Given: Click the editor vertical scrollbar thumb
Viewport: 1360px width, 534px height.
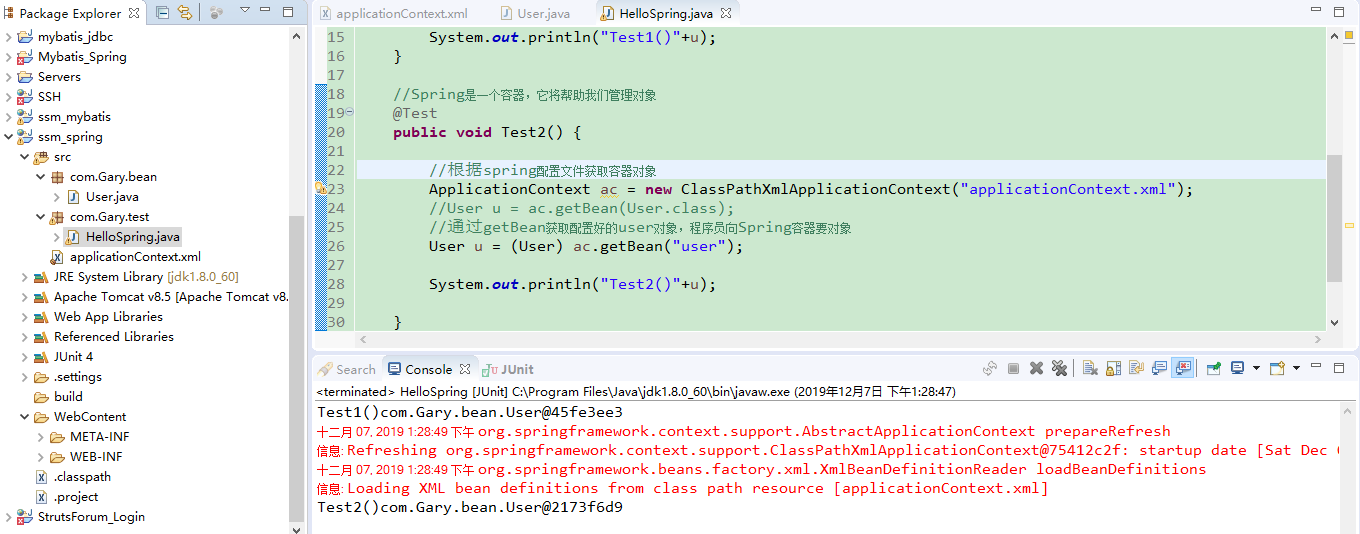Looking at the screenshot, I should (1334, 218).
